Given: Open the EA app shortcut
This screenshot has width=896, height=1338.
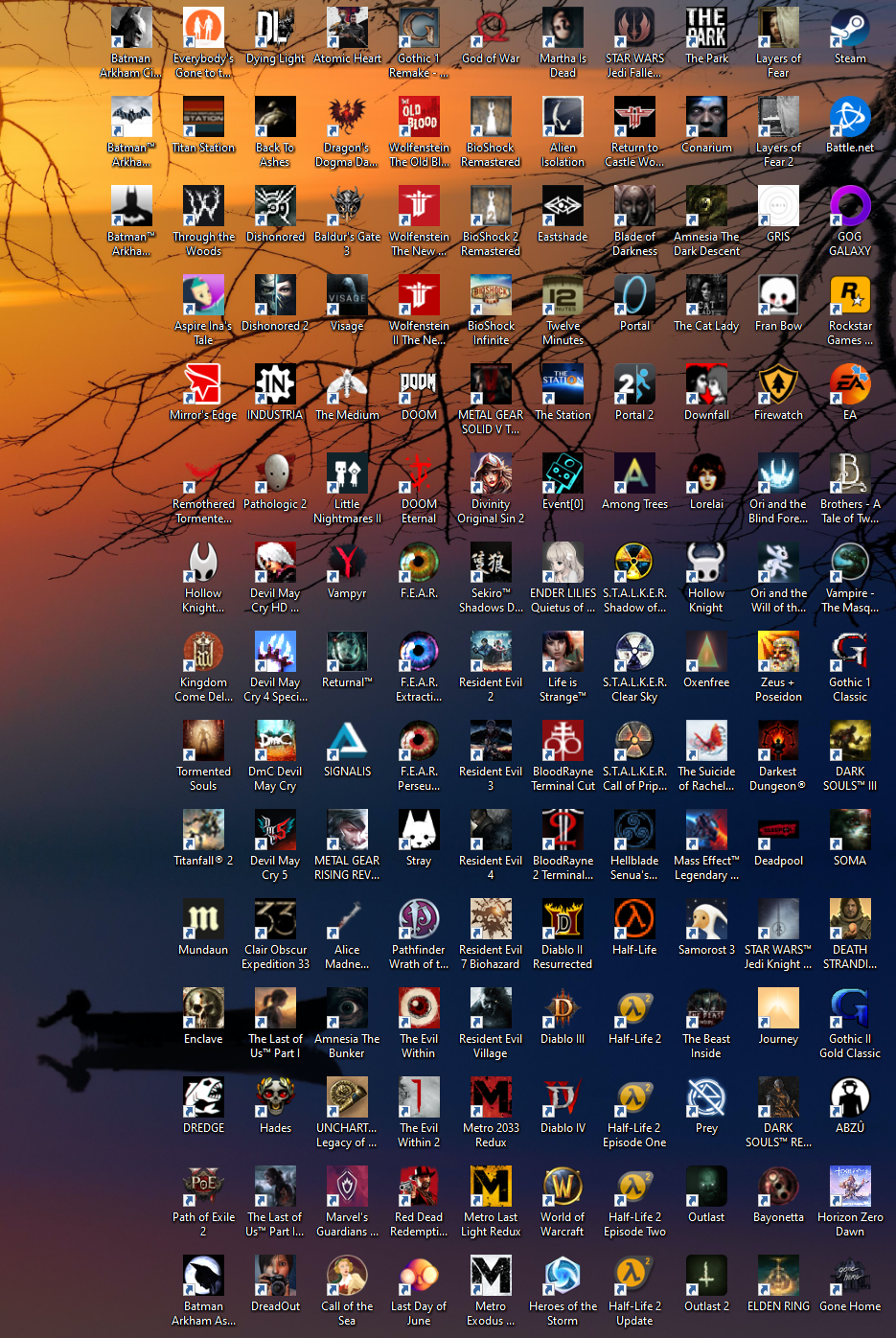Looking at the screenshot, I should pyautogui.click(x=850, y=384).
